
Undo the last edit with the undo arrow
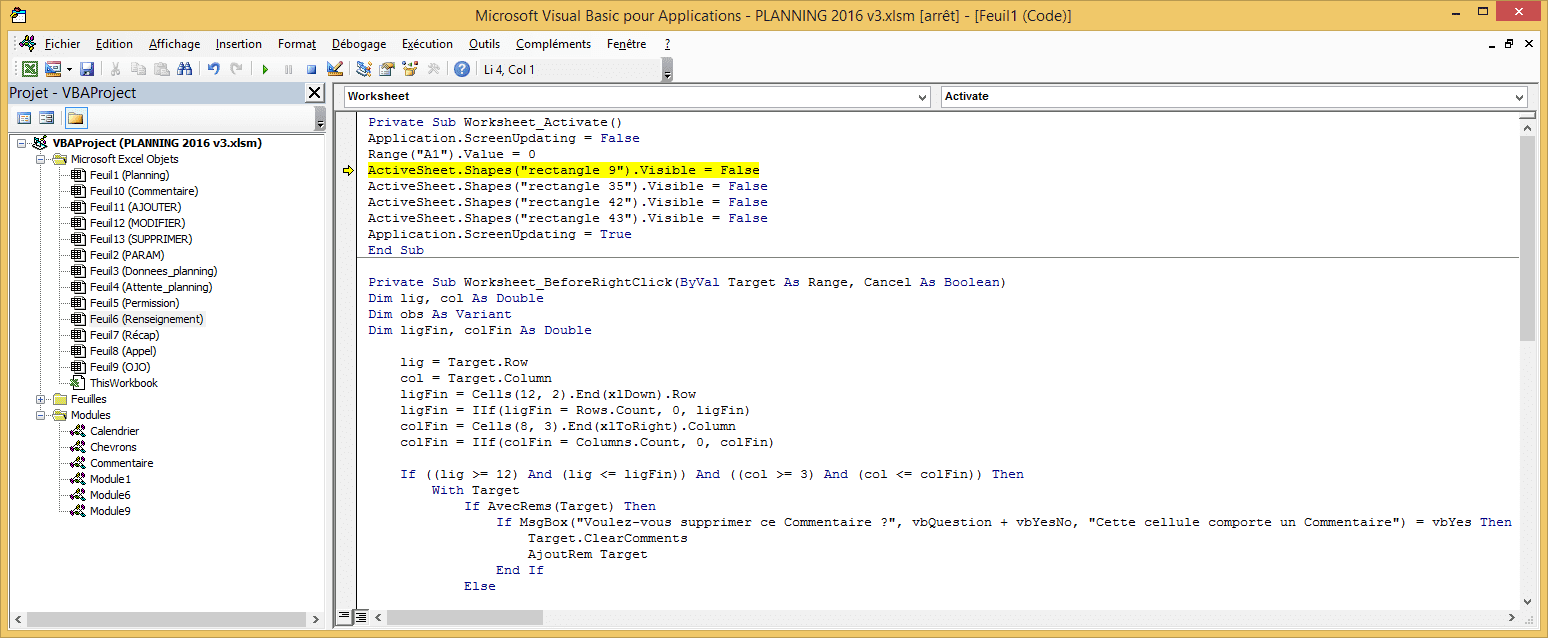click(x=213, y=69)
